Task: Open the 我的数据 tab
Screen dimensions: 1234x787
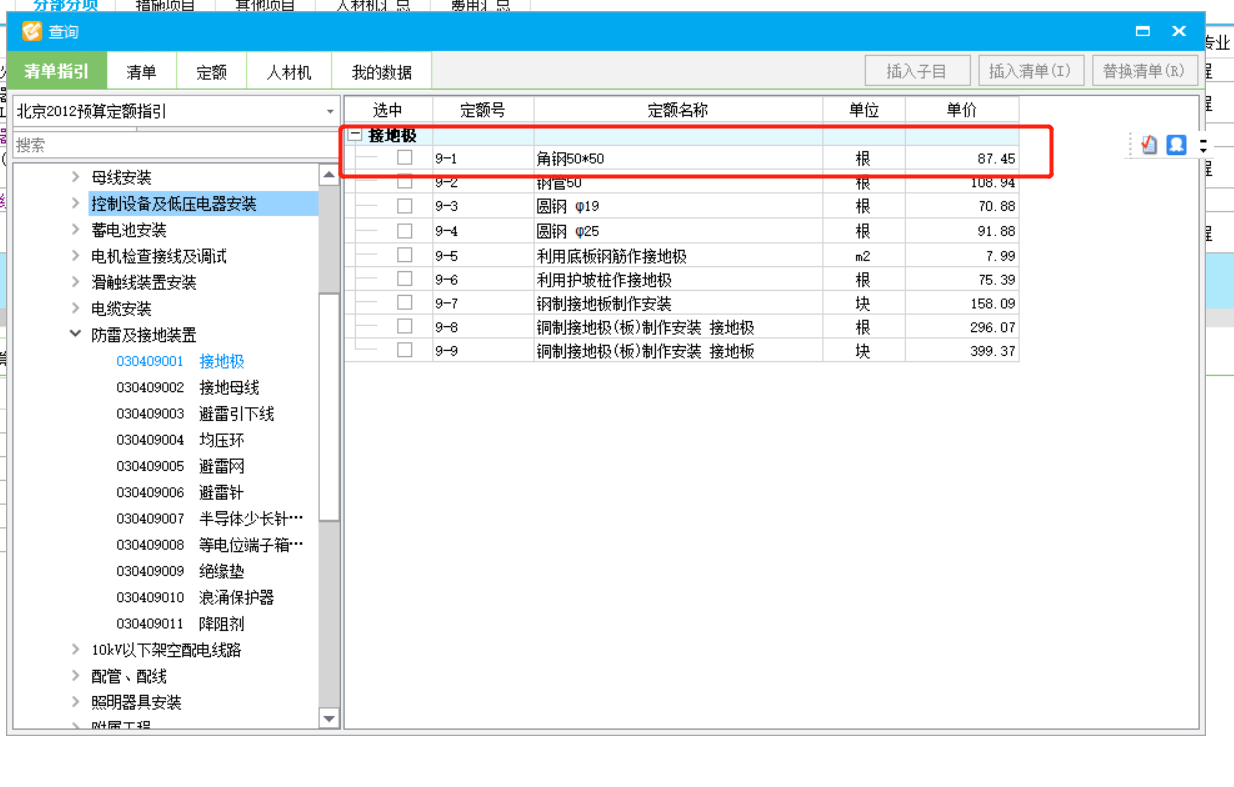Action: coord(382,72)
